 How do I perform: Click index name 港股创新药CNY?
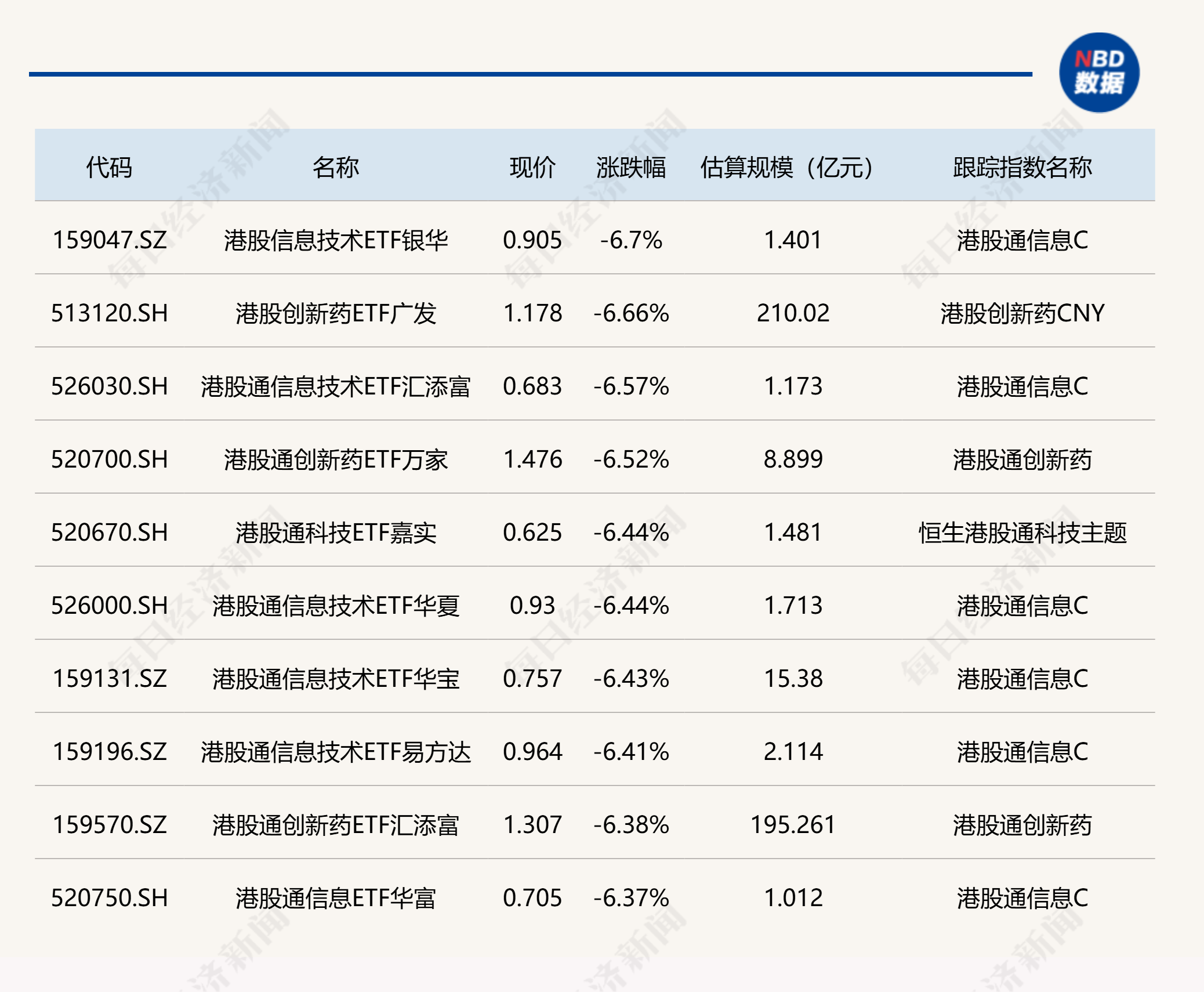point(1022,313)
